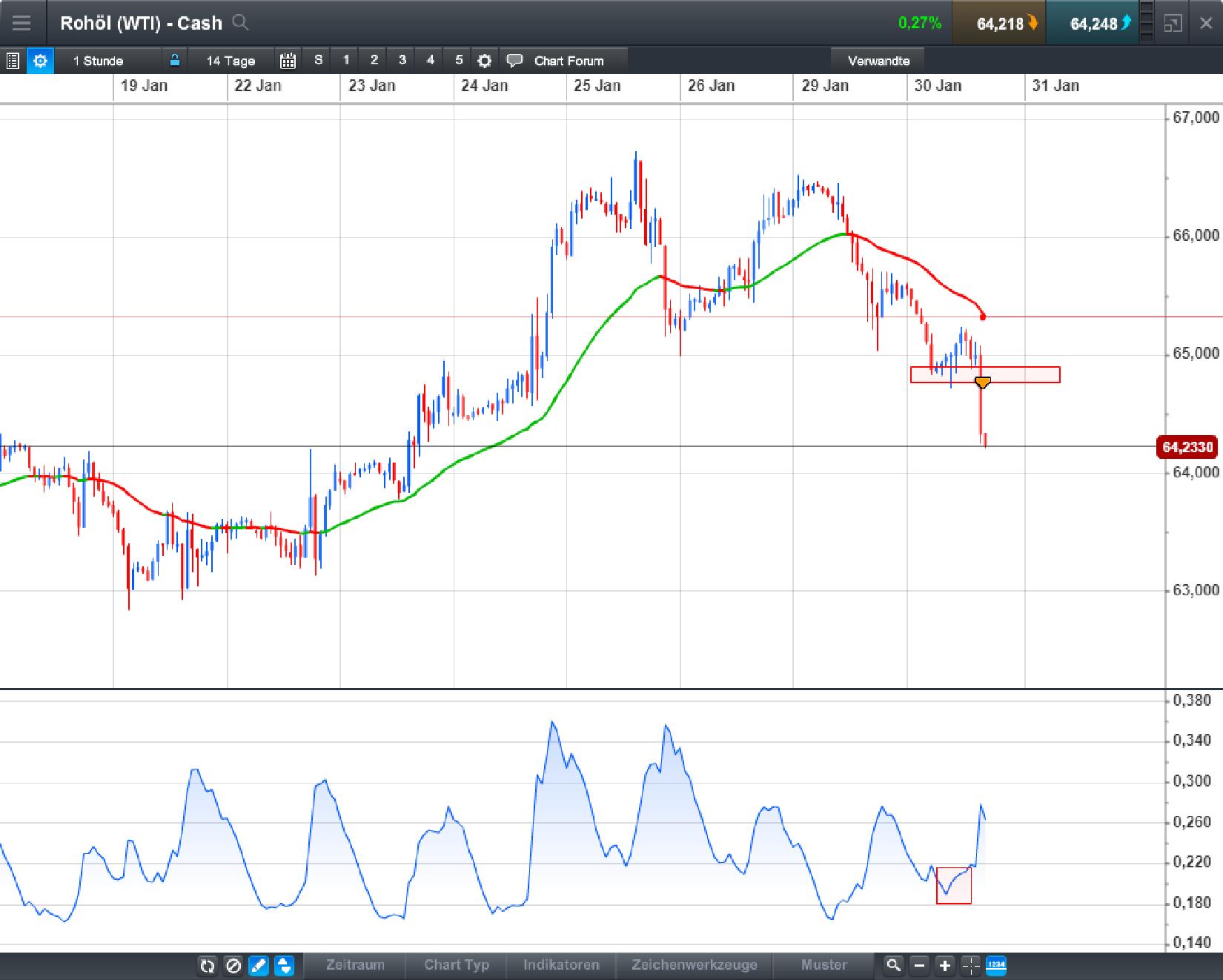
Task: Open the watchlist panel icon
Action: 12,61
